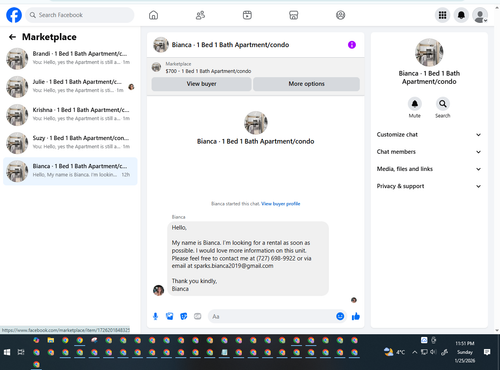Click the More options button
500x370 pixels.
pyautogui.click(x=306, y=84)
